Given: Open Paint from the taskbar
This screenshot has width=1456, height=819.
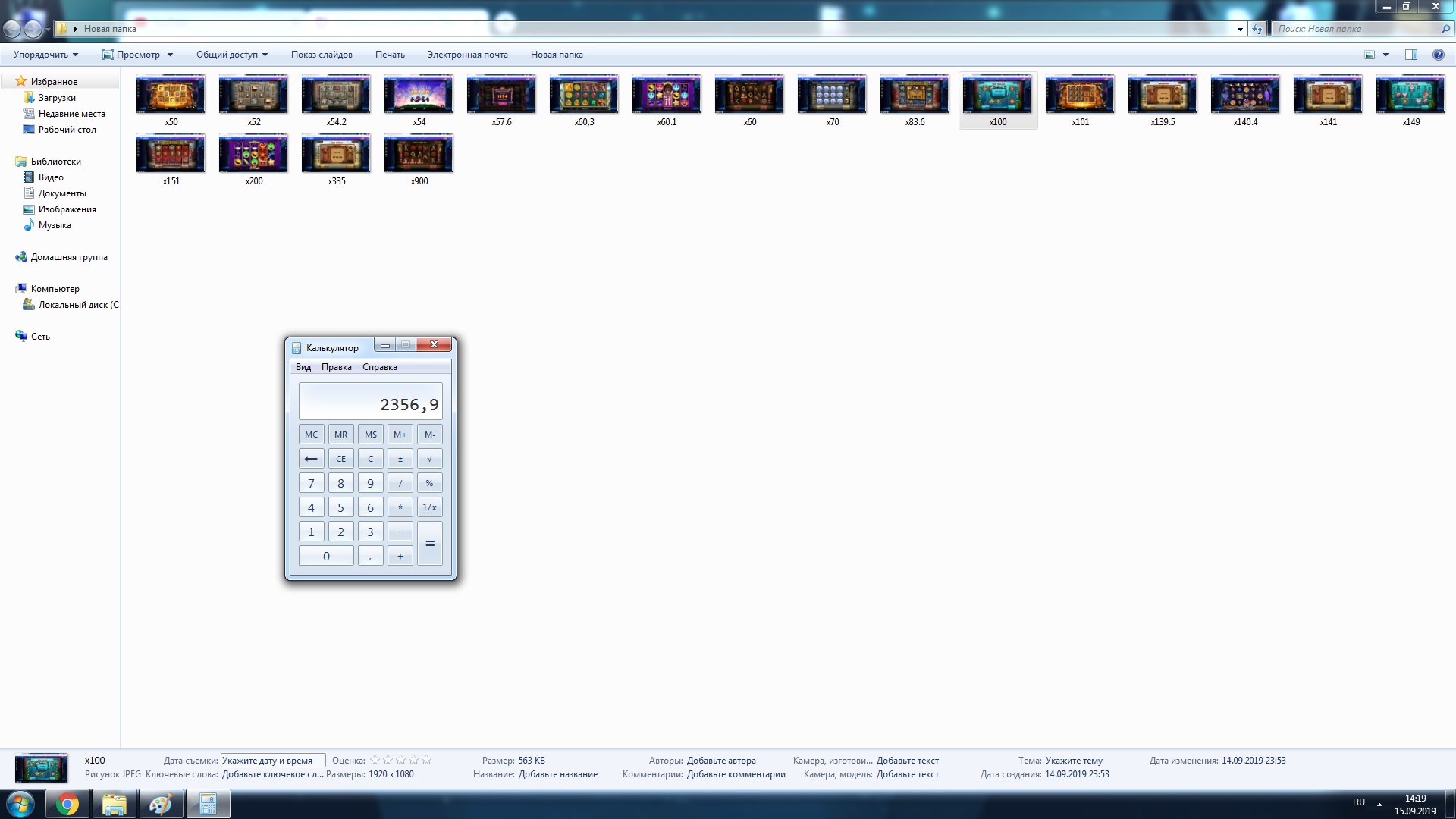Looking at the screenshot, I should pos(161,804).
